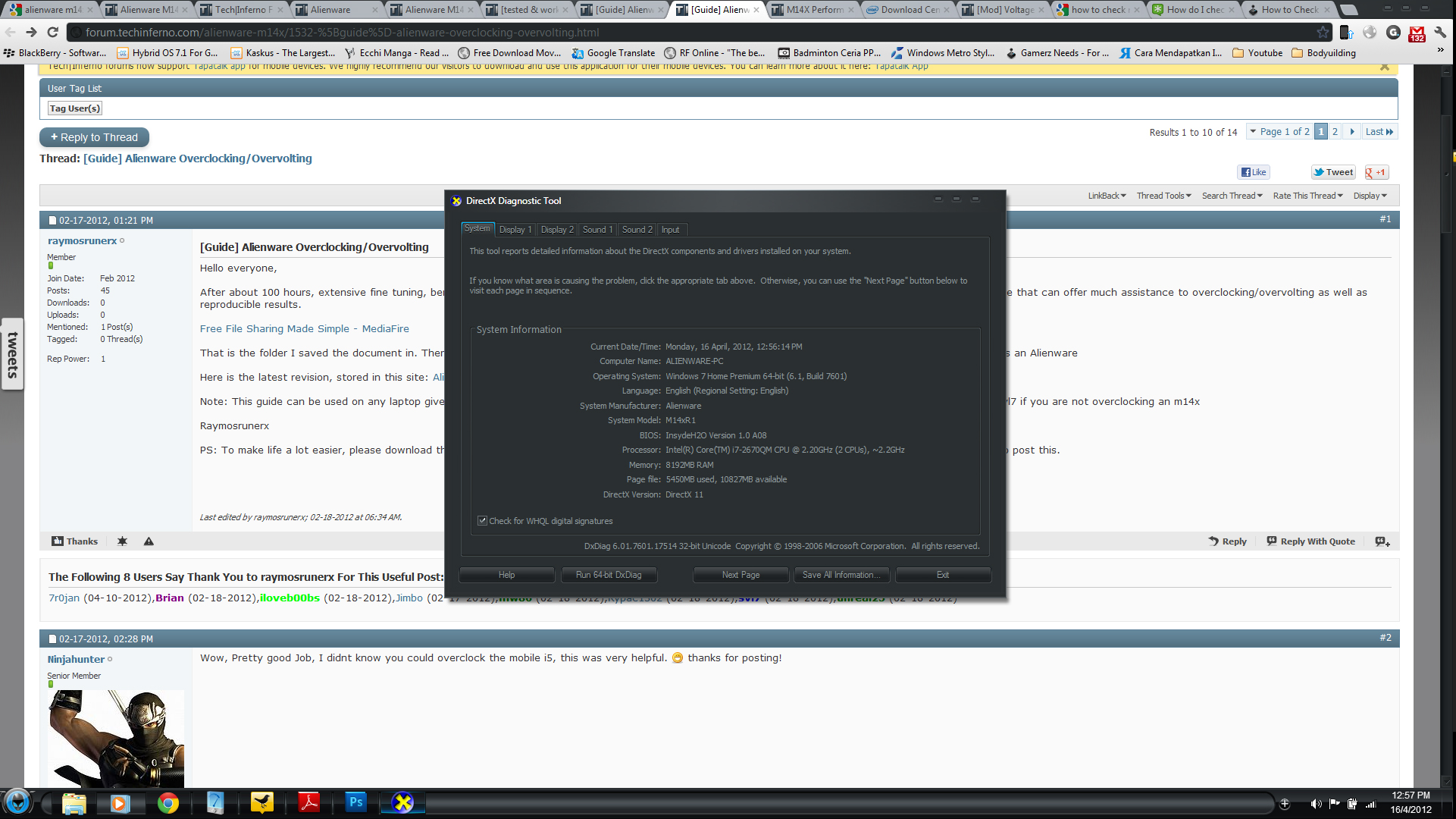Image resolution: width=1456 pixels, height=819 pixels.
Task: Click the star icon beside Thanks
Action: pos(122,541)
